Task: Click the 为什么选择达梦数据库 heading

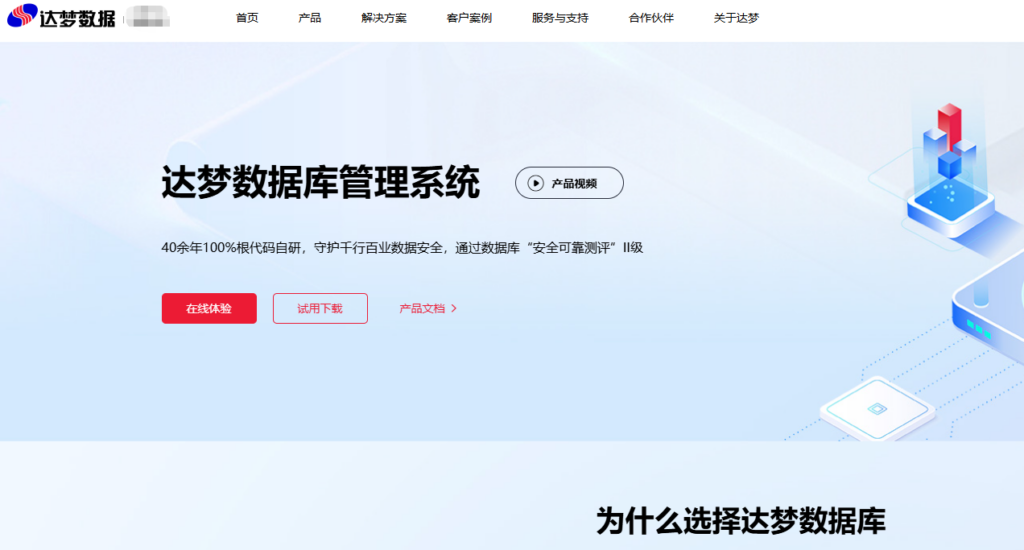Action: pyautogui.click(x=741, y=521)
